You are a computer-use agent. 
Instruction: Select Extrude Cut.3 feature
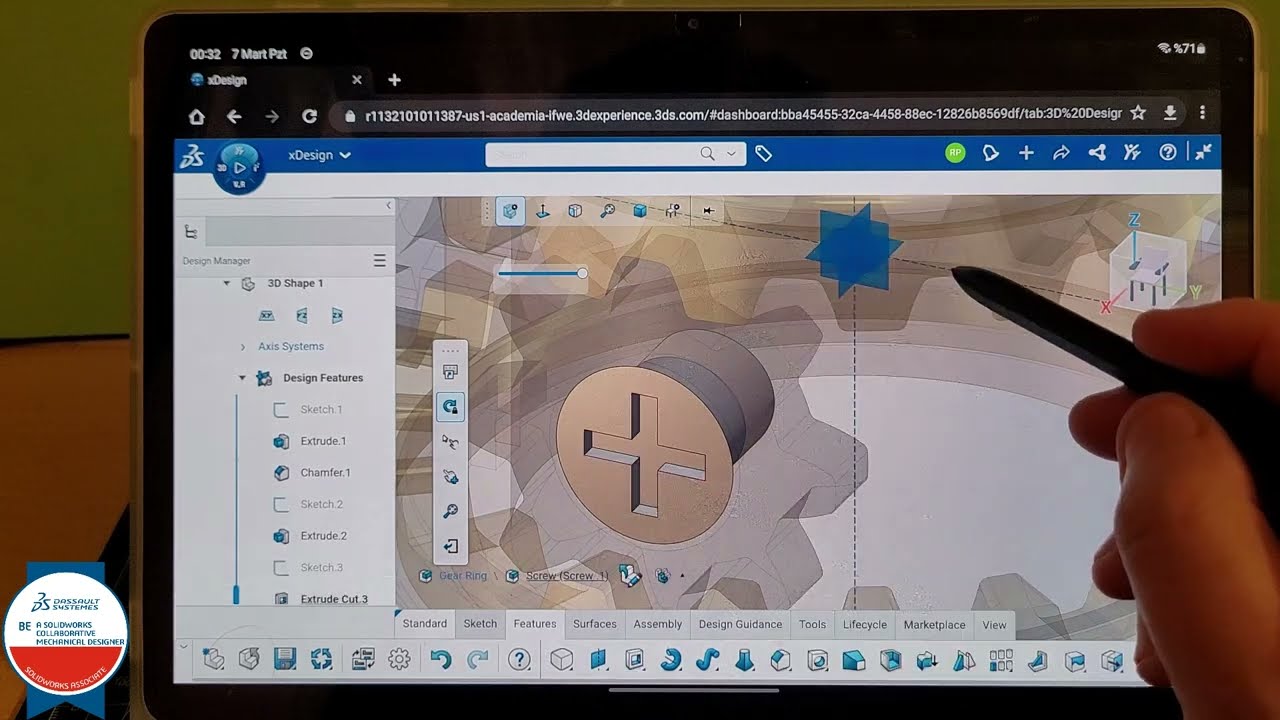coord(334,599)
